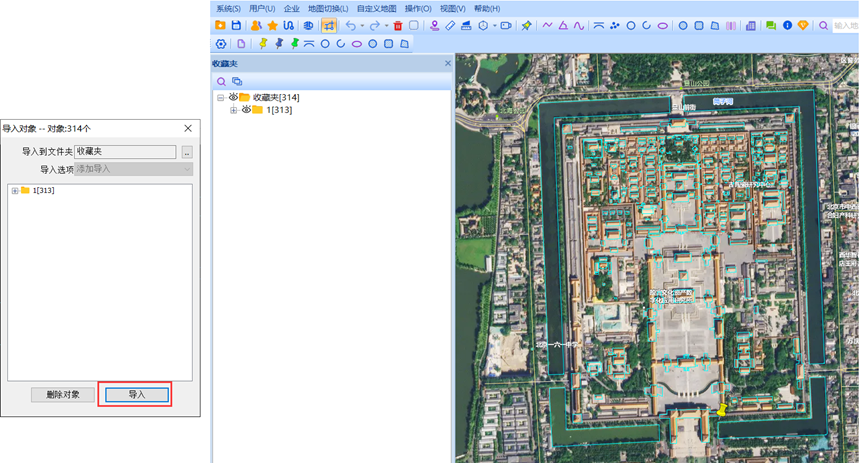Click the orange open-folder toolbar icon
The height and width of the screenshot is (463, 861).
pyautogui.click(x=220, y=25)
